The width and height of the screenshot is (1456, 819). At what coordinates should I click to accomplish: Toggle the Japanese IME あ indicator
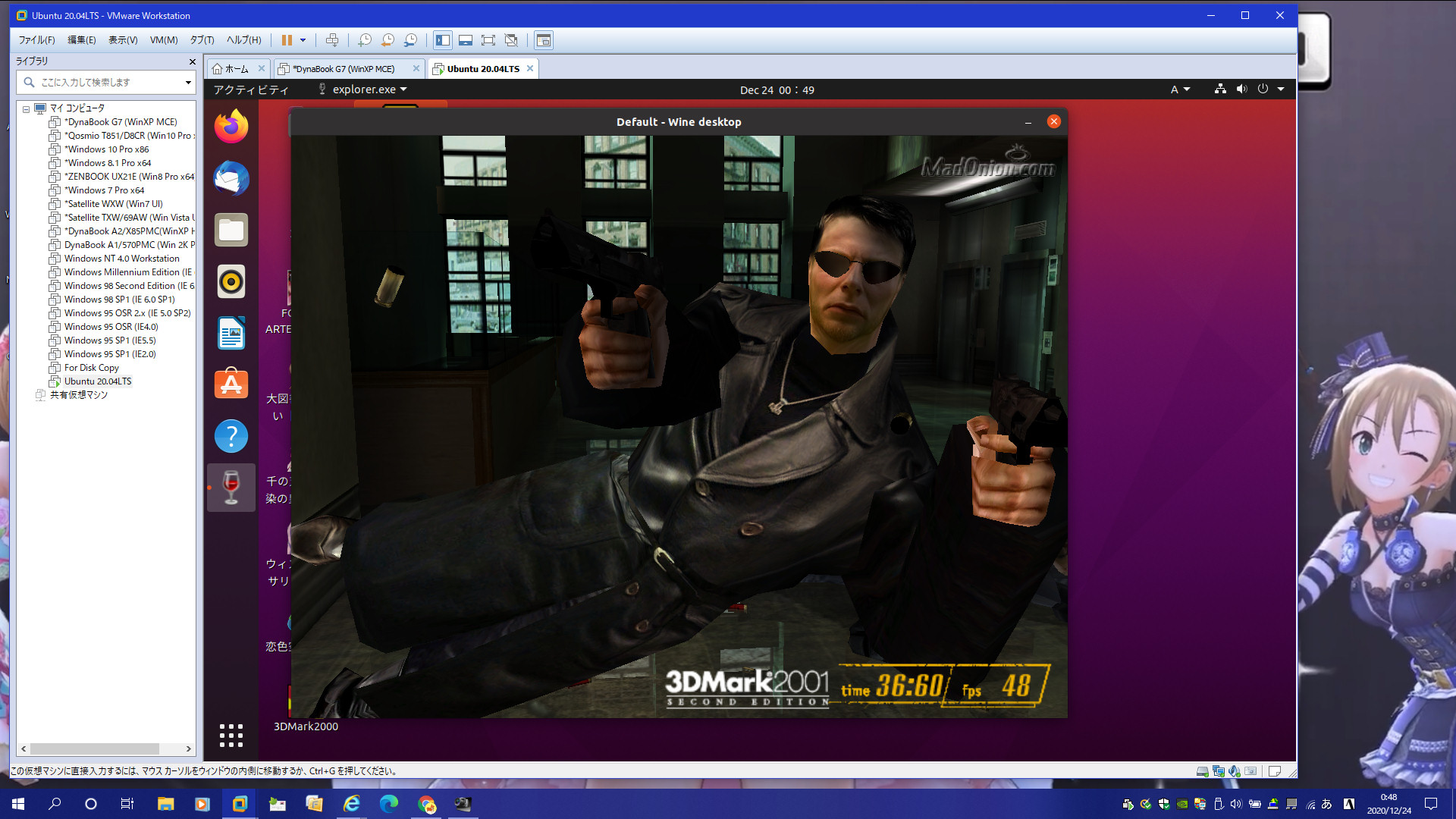[1327, 805]
